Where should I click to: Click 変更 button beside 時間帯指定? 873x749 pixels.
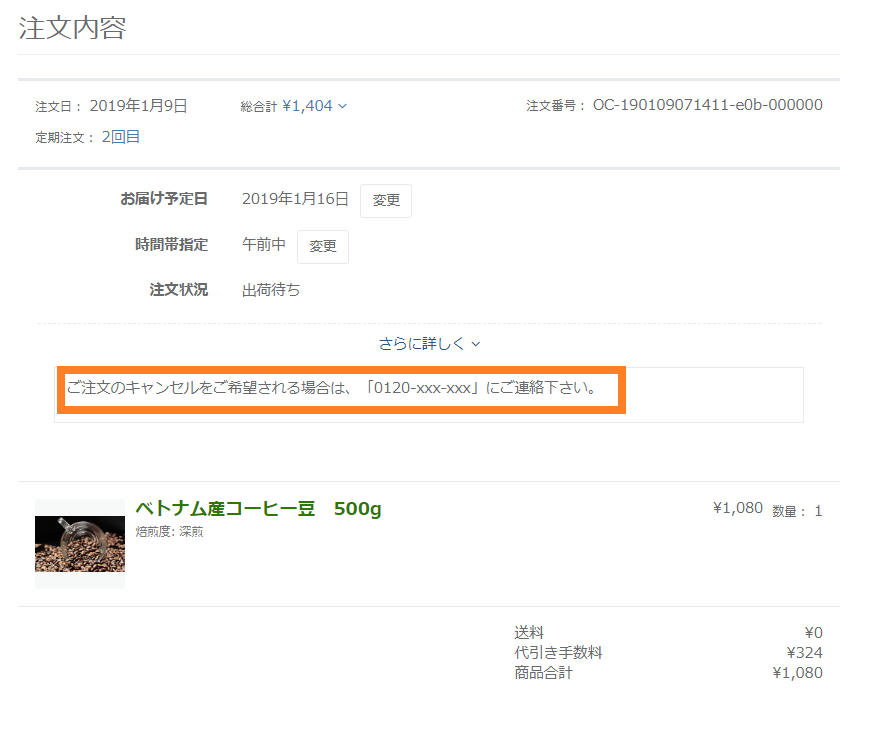click(323, 247)
